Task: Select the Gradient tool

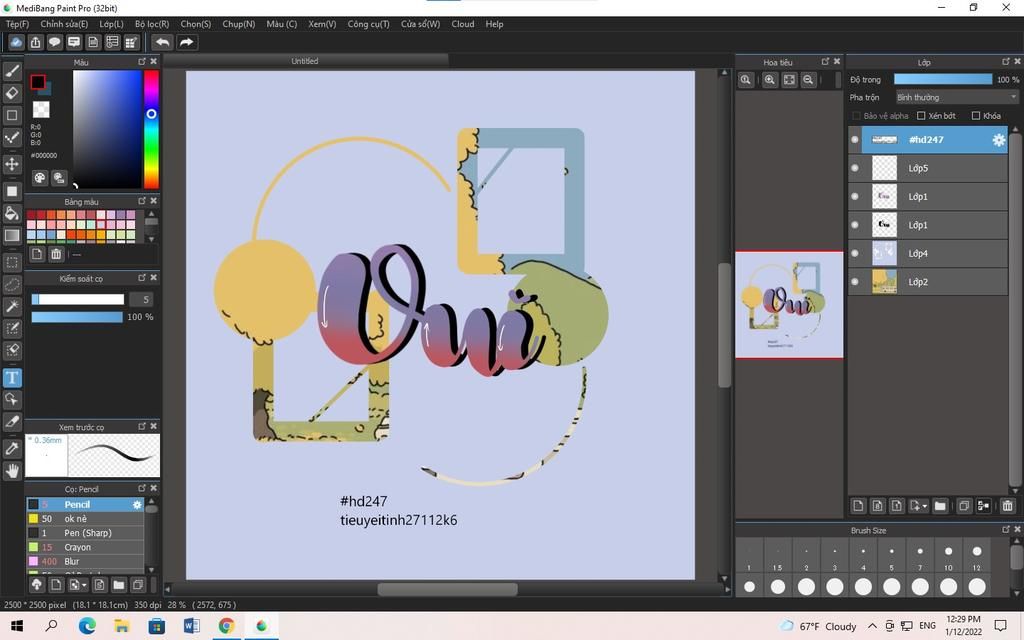Action: tap(12, 235)
